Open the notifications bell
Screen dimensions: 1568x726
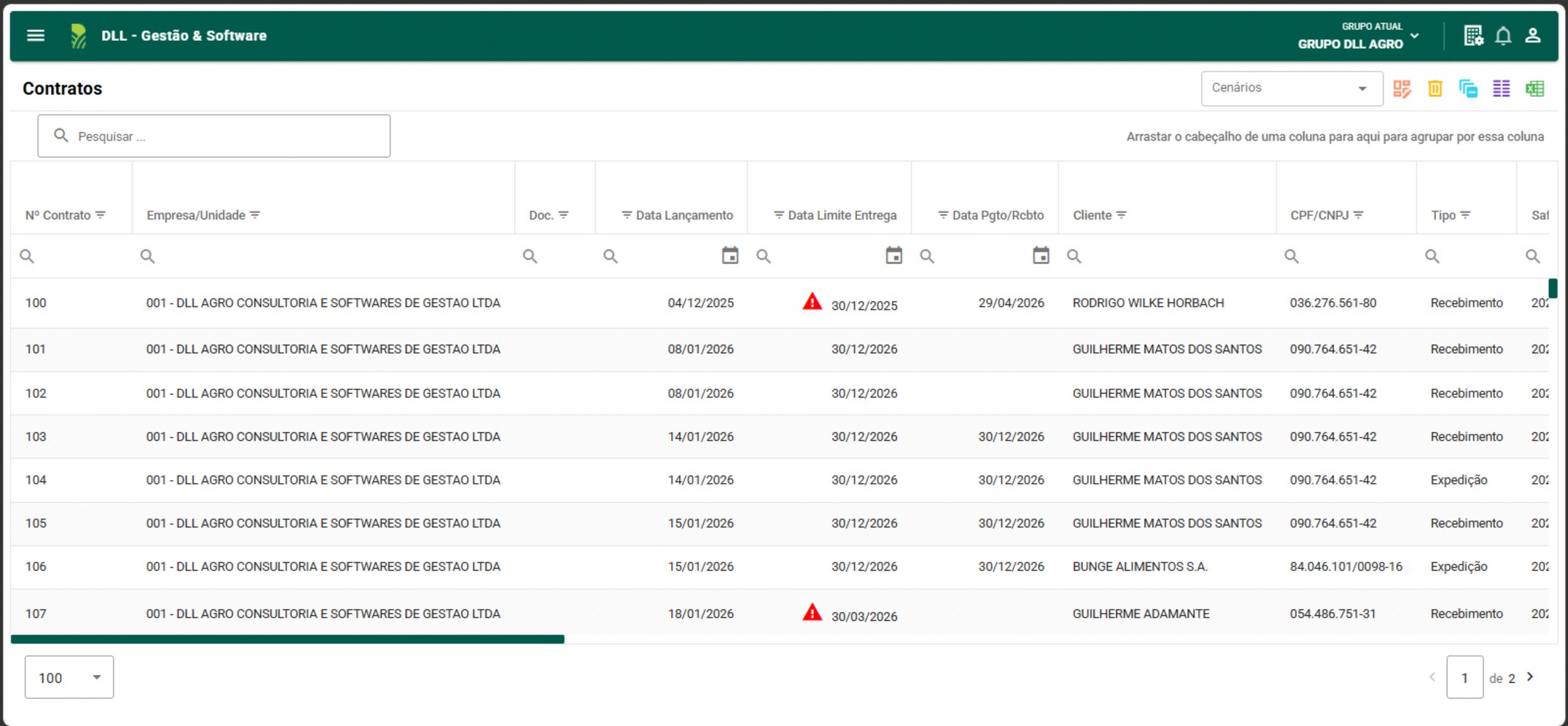1503,35
